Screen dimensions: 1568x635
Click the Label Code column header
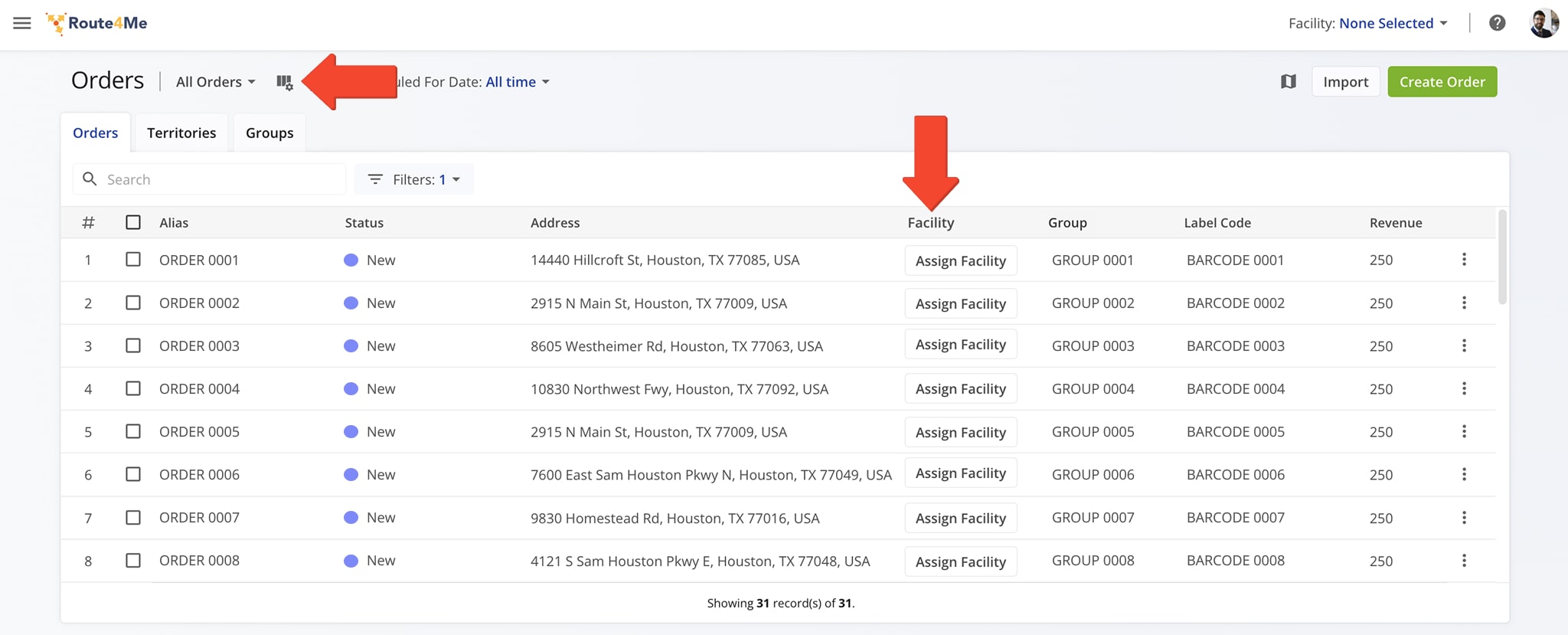pos(1217,223)
